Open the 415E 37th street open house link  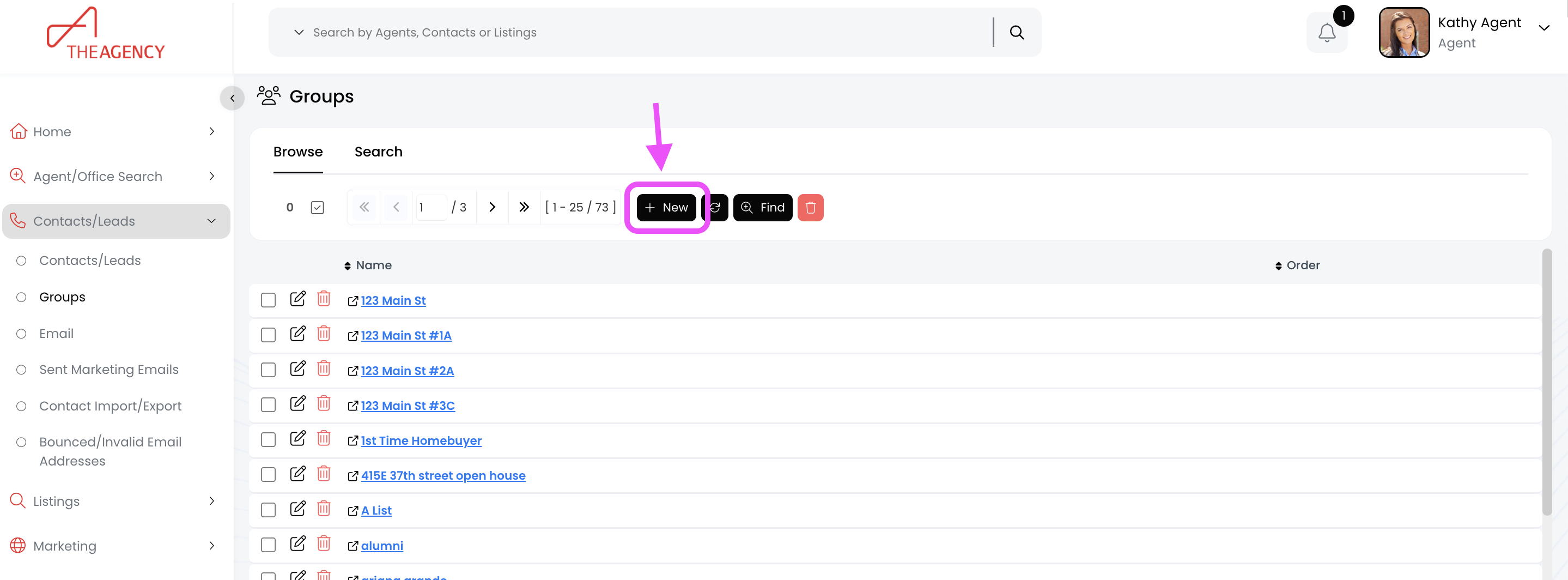442,476
